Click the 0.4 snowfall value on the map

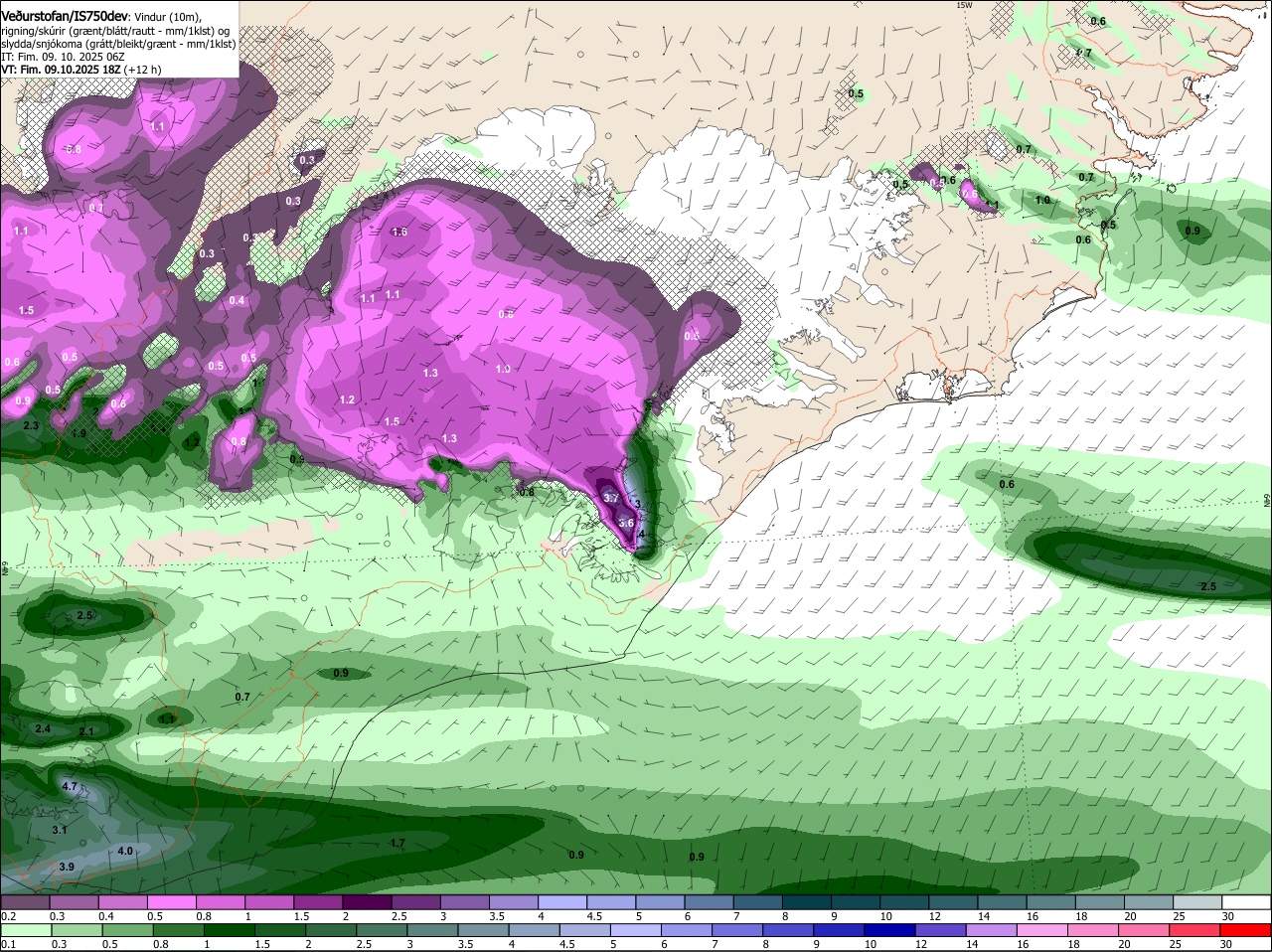[x=237, y=300]
